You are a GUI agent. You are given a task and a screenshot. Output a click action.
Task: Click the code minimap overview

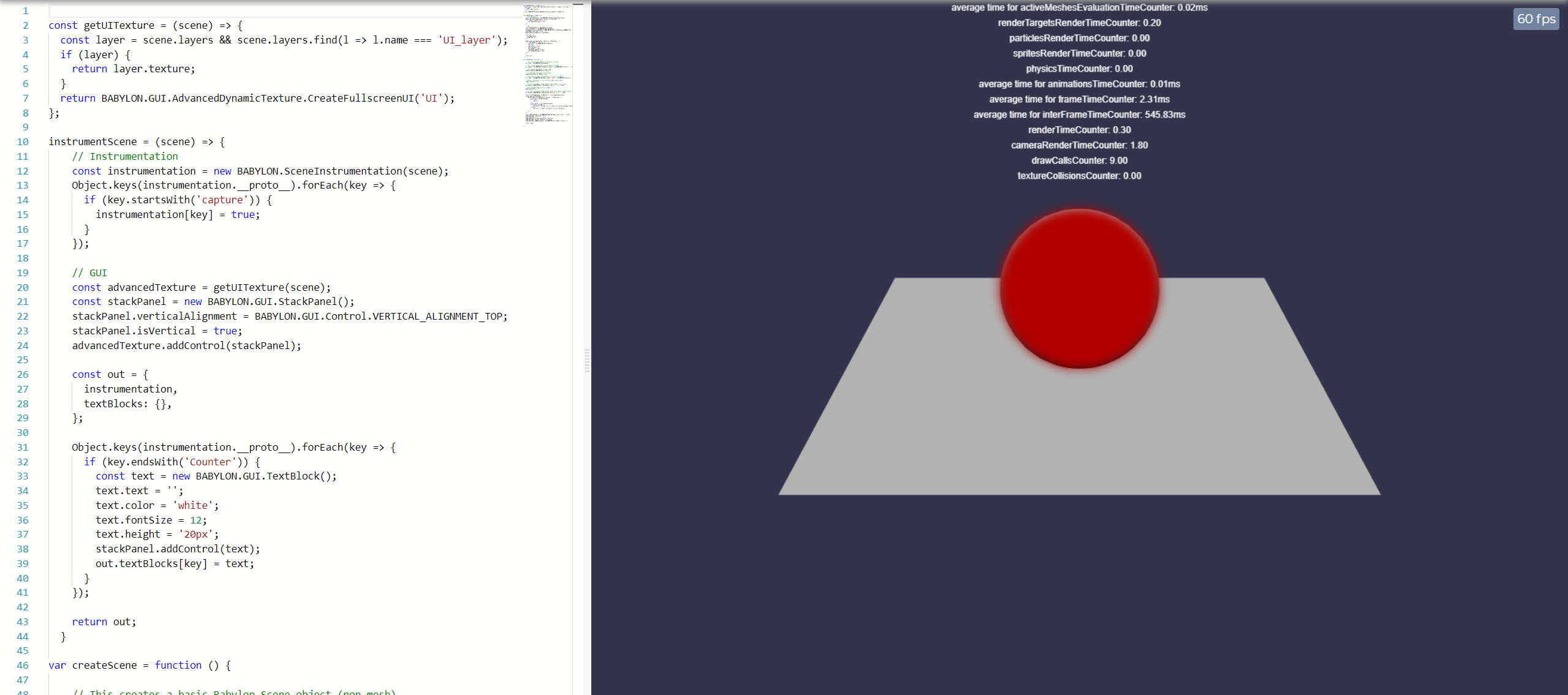548,64
